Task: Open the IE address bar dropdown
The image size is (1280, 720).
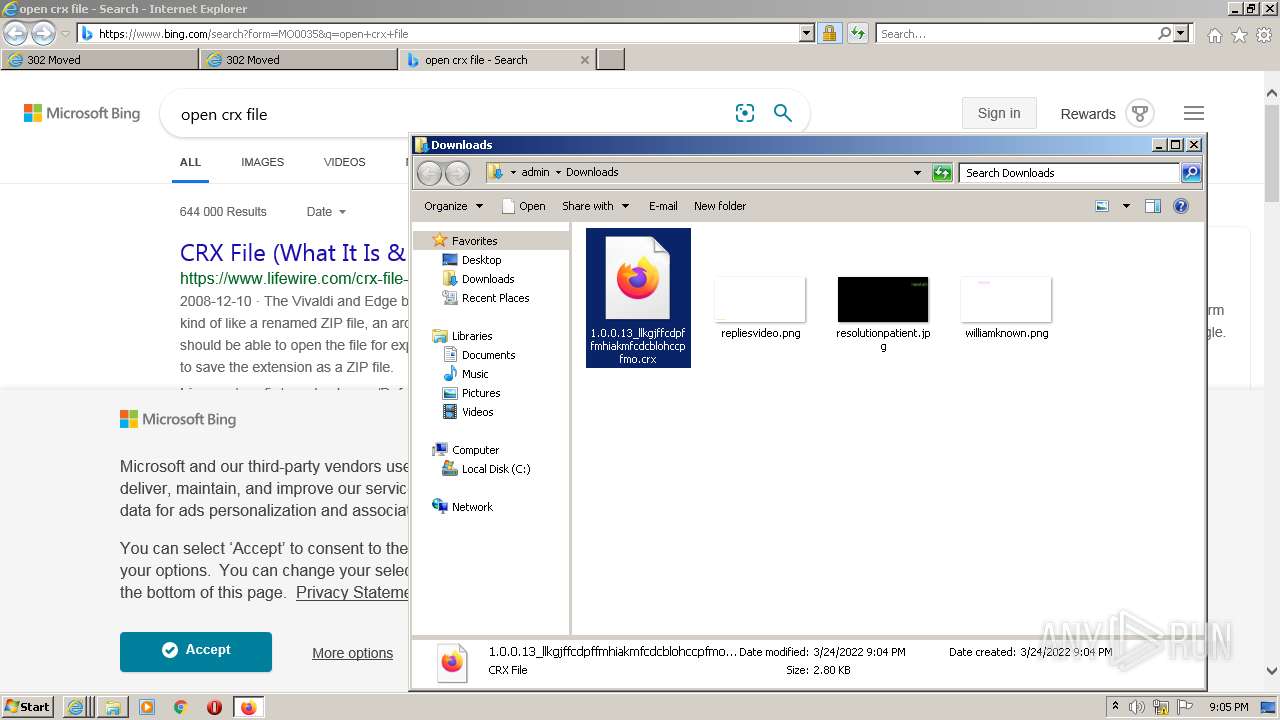Action: click(807, 33)
